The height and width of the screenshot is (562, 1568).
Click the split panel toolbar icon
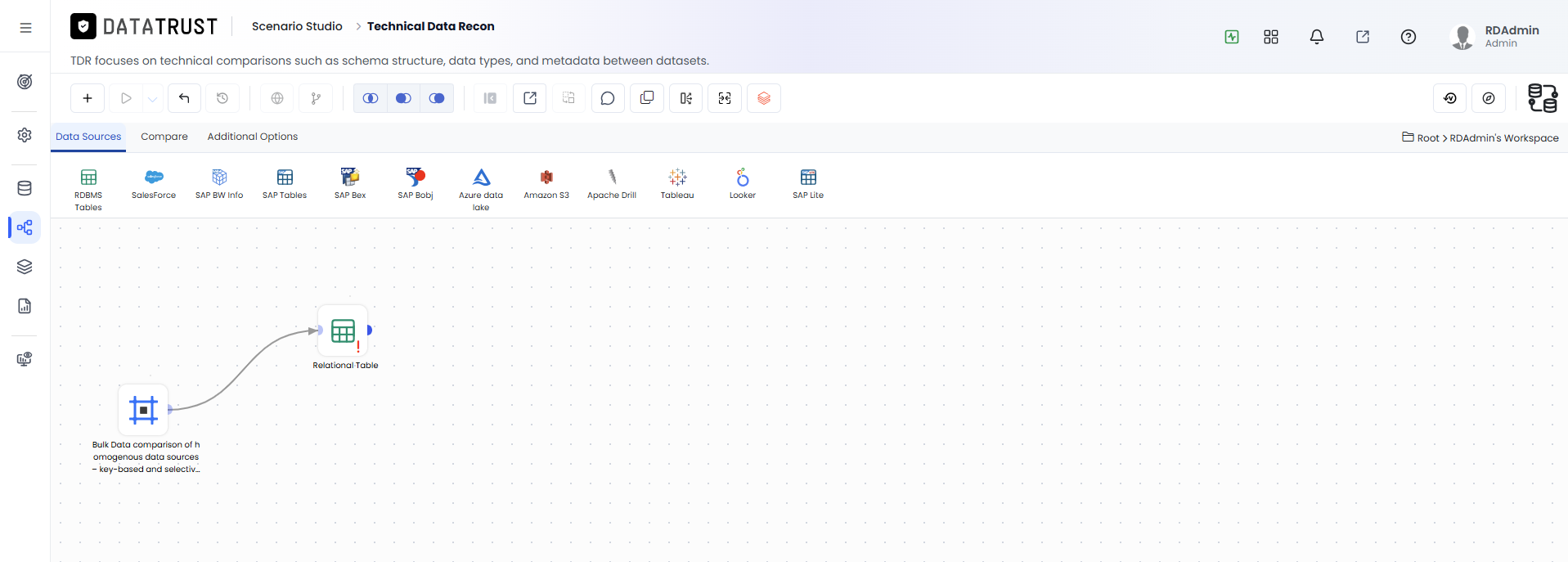click(x=686, y=98)
